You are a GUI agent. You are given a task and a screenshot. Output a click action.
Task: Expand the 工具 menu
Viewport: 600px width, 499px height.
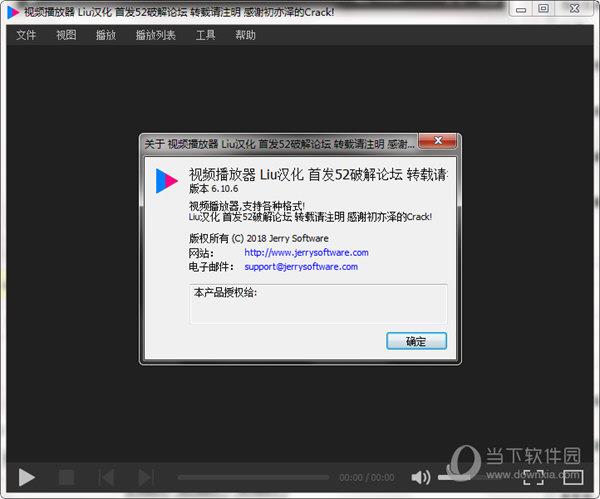(x=205, y=35)
